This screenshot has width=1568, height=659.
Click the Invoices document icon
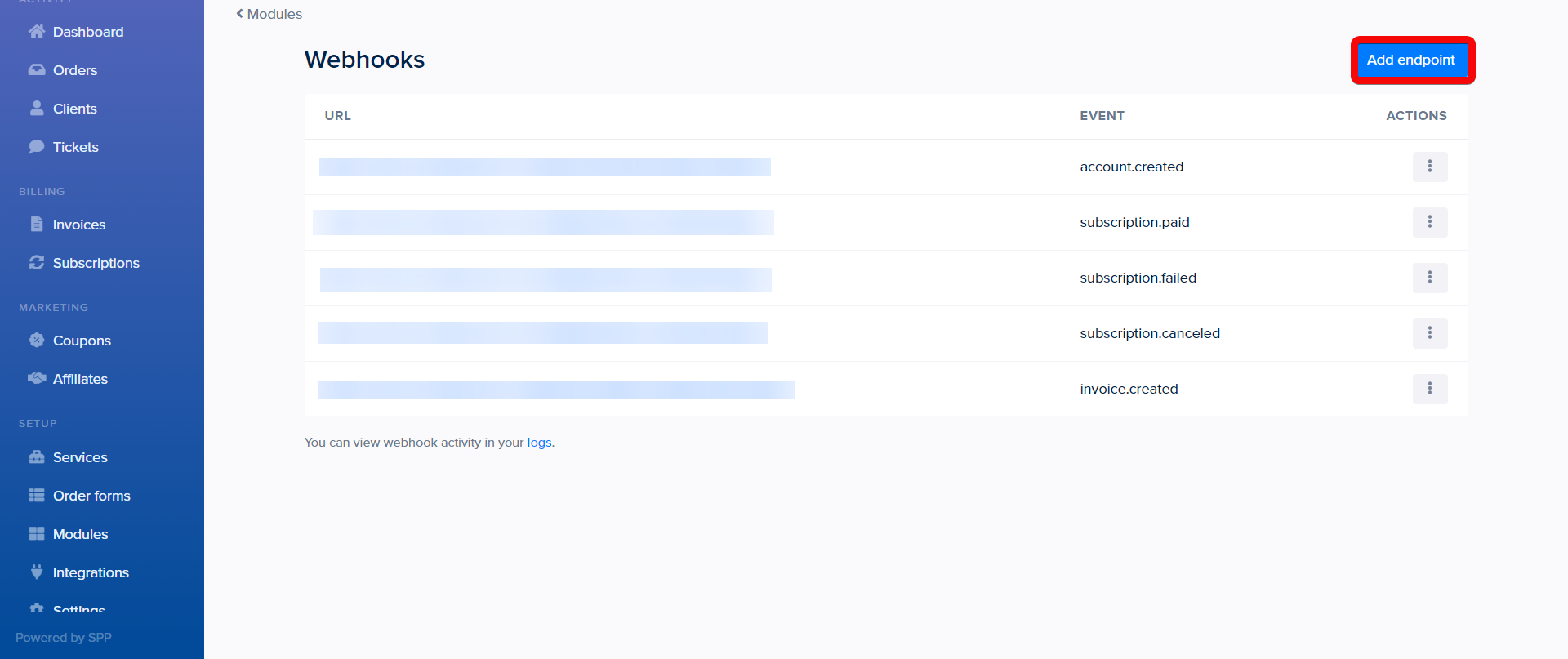pyautogui.click(x=37, y=224)
